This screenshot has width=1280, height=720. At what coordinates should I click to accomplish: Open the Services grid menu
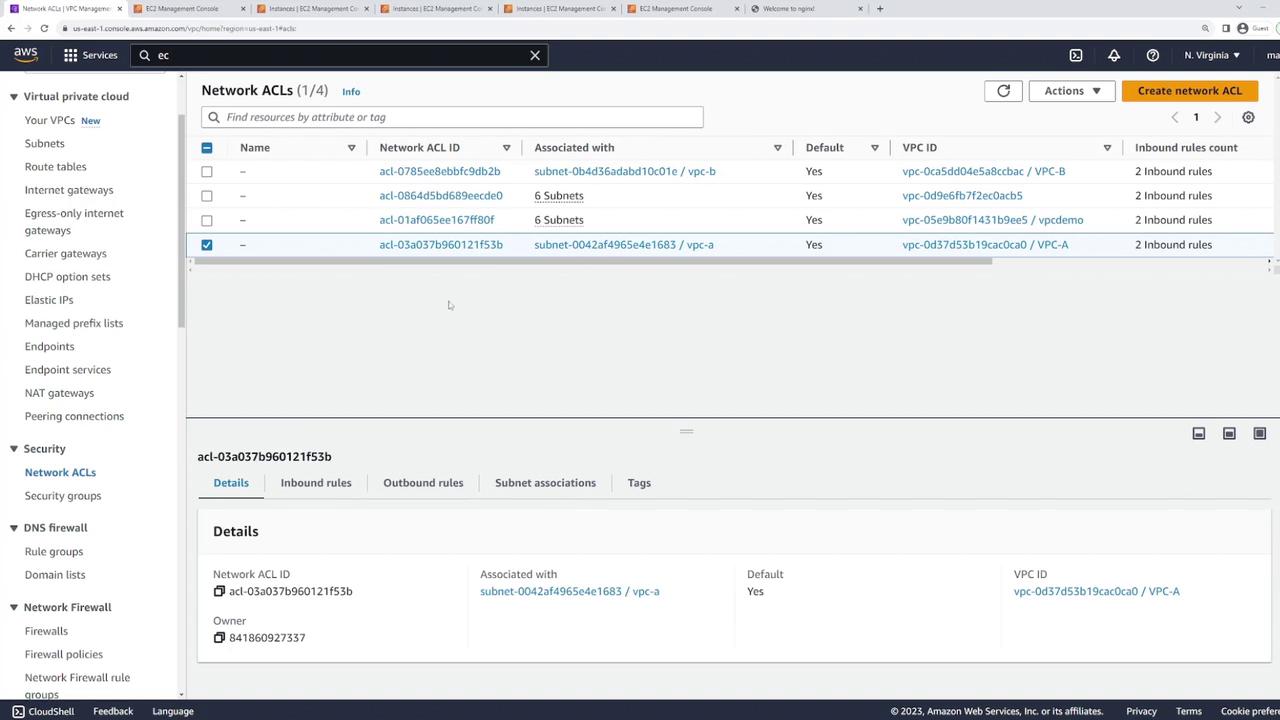click(x=90, y=56)
